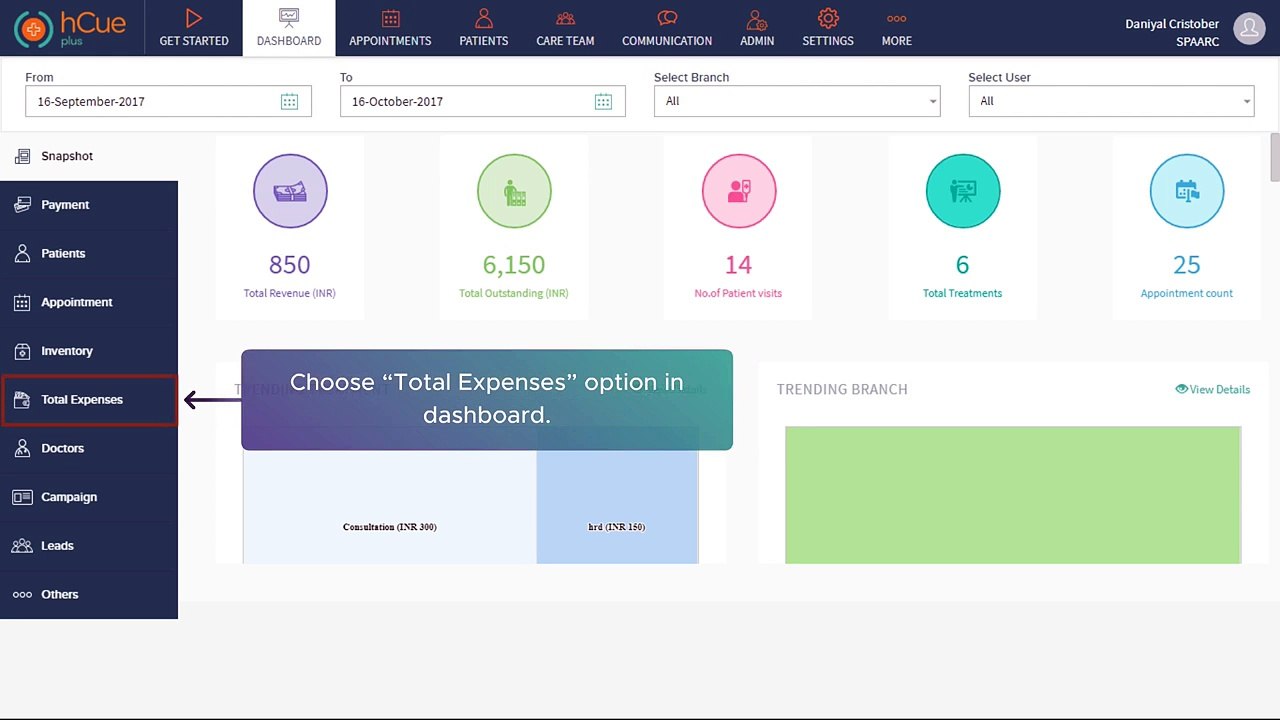
Task: Open the Care Team group icon
Action: point(565,18)
